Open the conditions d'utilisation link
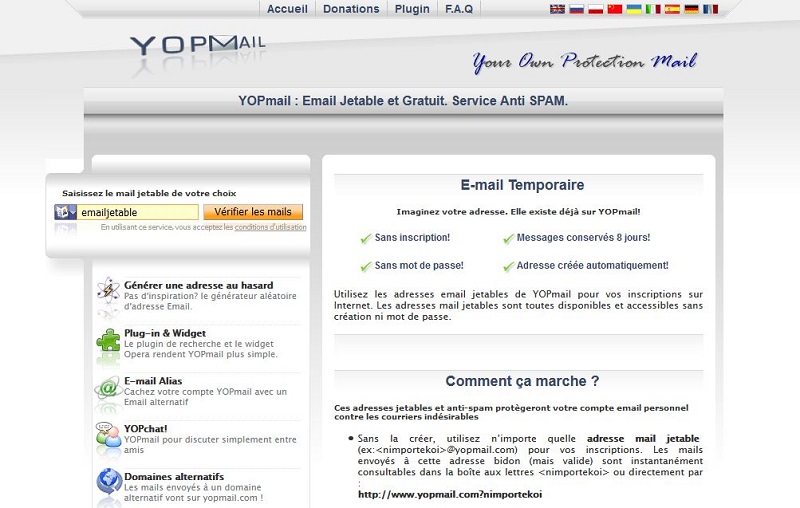This screenshot has height=508, width=800. [x=270, y=227]
